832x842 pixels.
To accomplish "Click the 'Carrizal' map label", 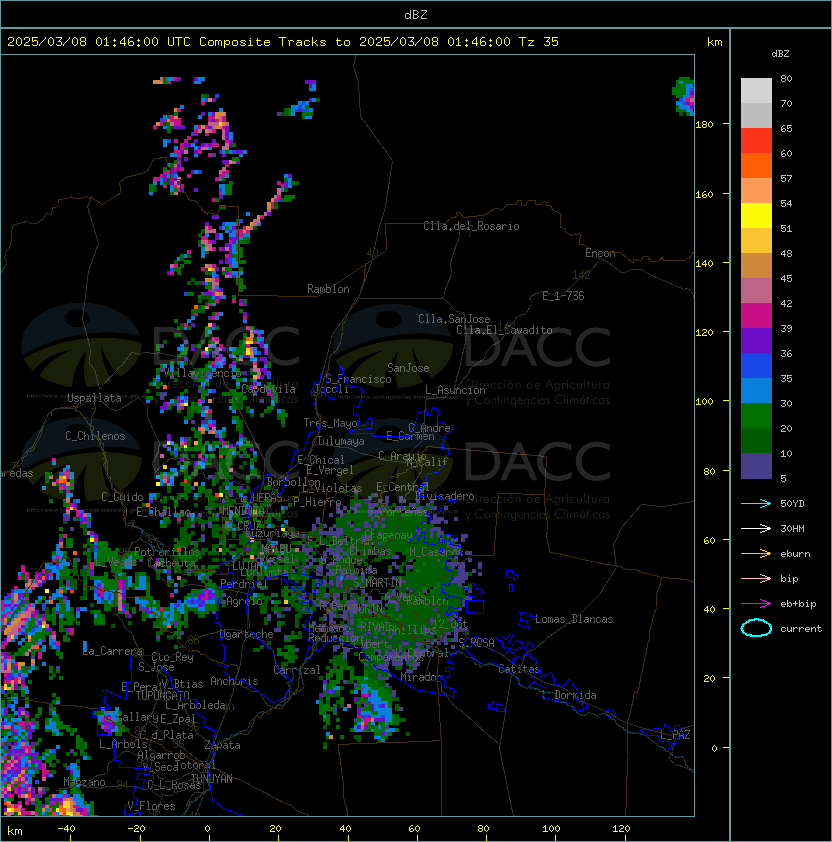I will [x=297, y=670].
